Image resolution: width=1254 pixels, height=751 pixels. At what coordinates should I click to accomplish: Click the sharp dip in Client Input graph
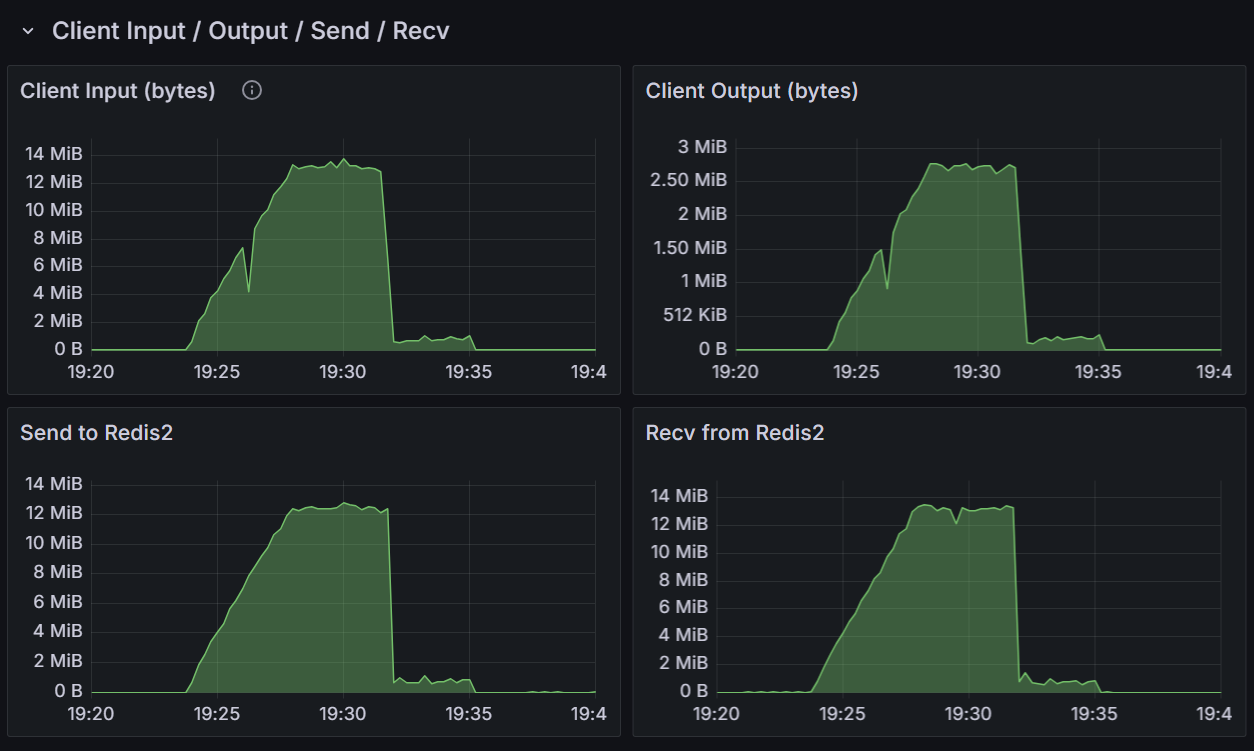point(248,290)
